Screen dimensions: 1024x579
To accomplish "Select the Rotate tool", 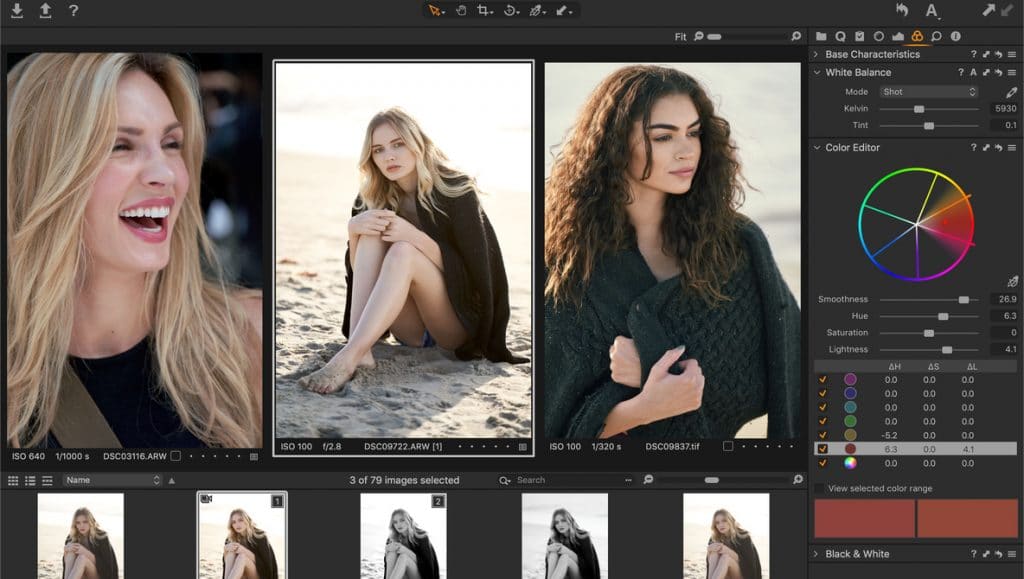I will tap(510, 12).
